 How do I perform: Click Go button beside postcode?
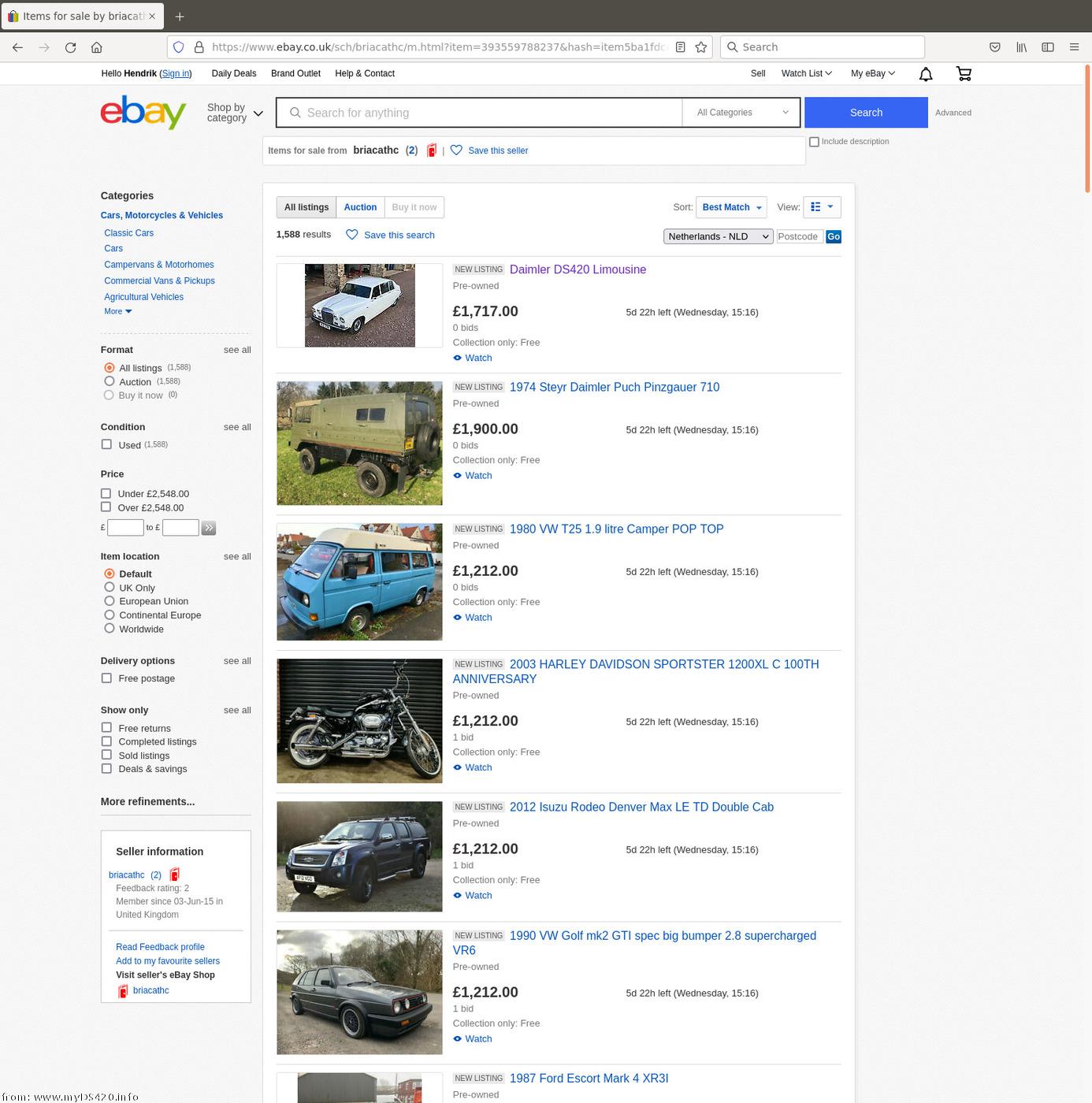pos(834,236)
